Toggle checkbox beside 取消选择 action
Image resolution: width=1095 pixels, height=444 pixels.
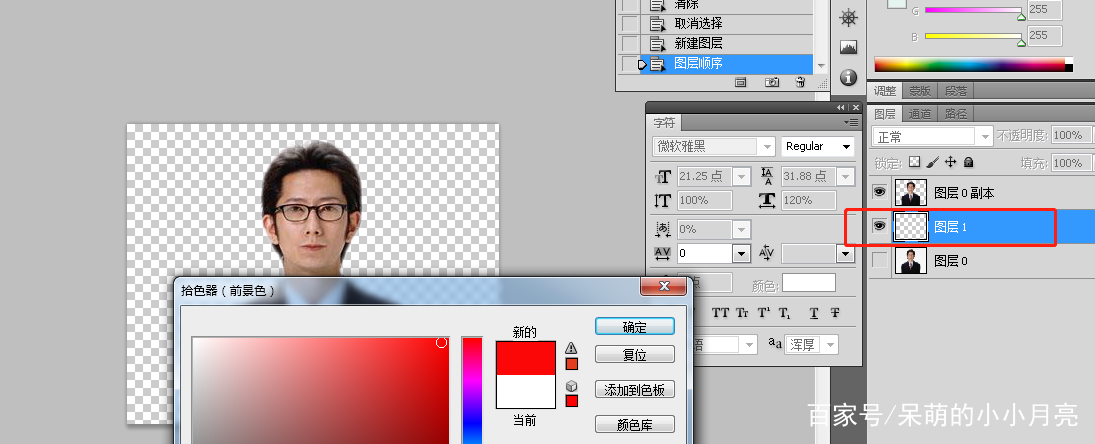coord(629,24)
